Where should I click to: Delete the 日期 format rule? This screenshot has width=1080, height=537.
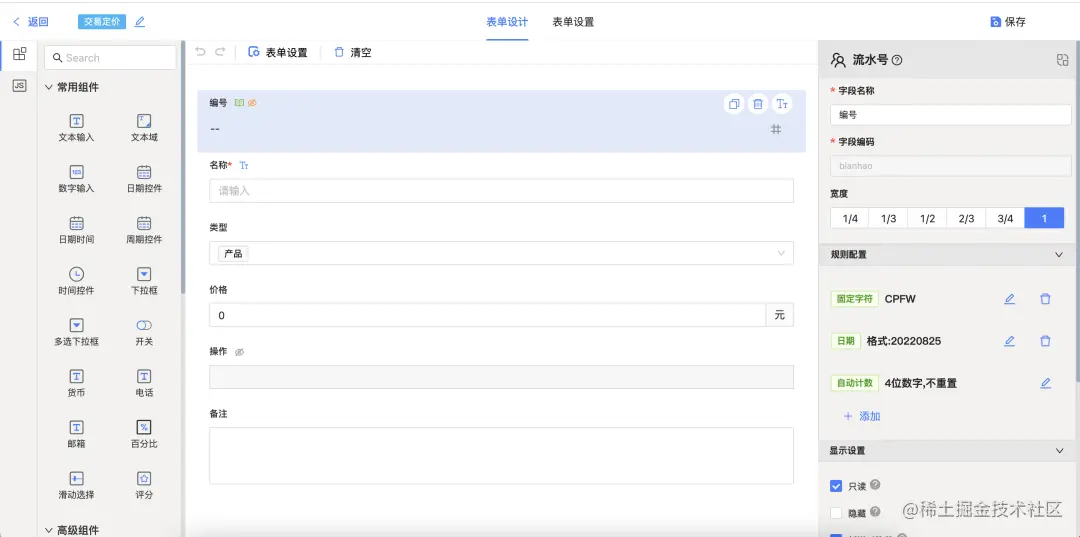[1046, 341]
